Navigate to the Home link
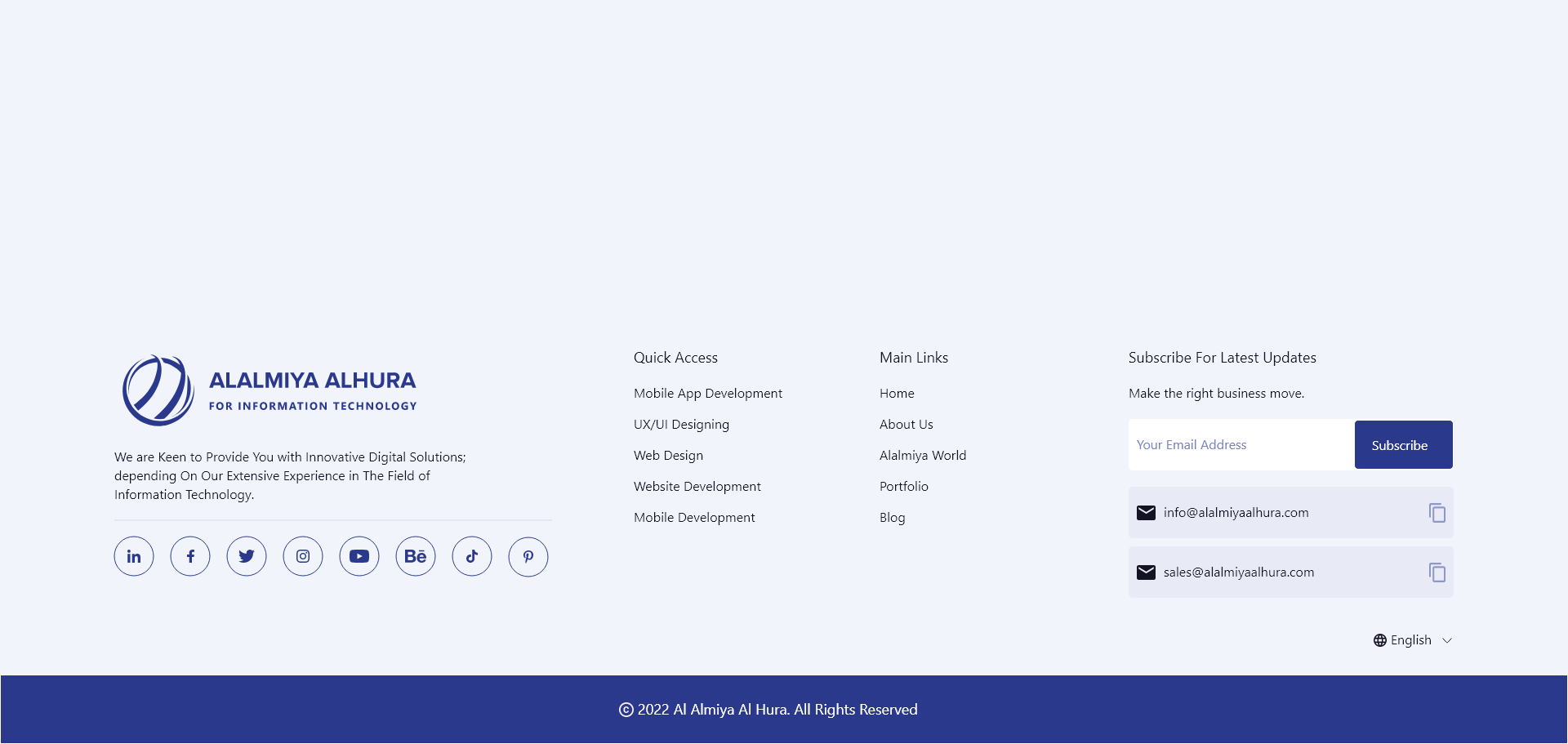1568x744 pixels. [x=897, y=394]
